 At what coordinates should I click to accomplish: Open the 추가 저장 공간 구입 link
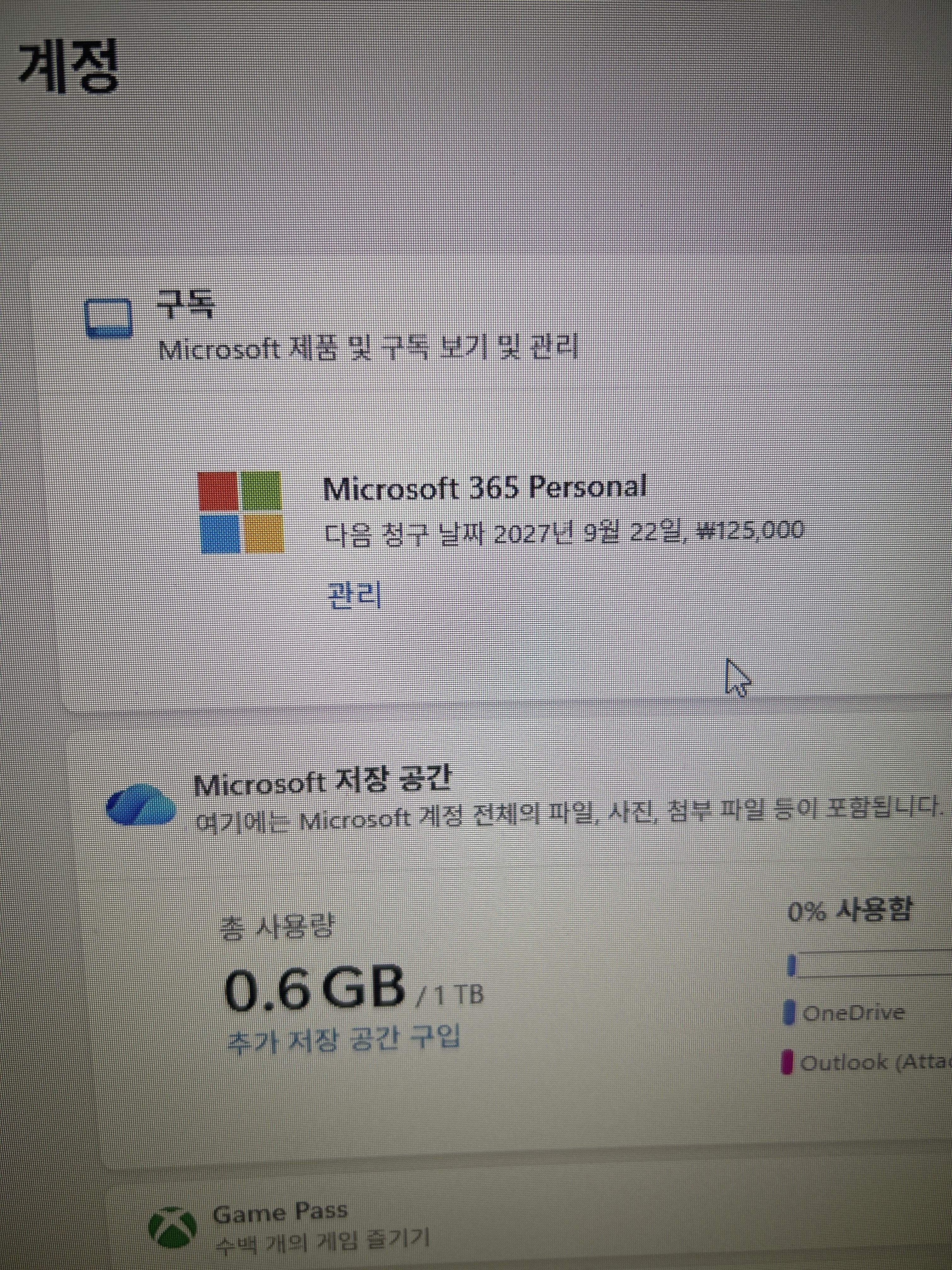[344, 1038]
